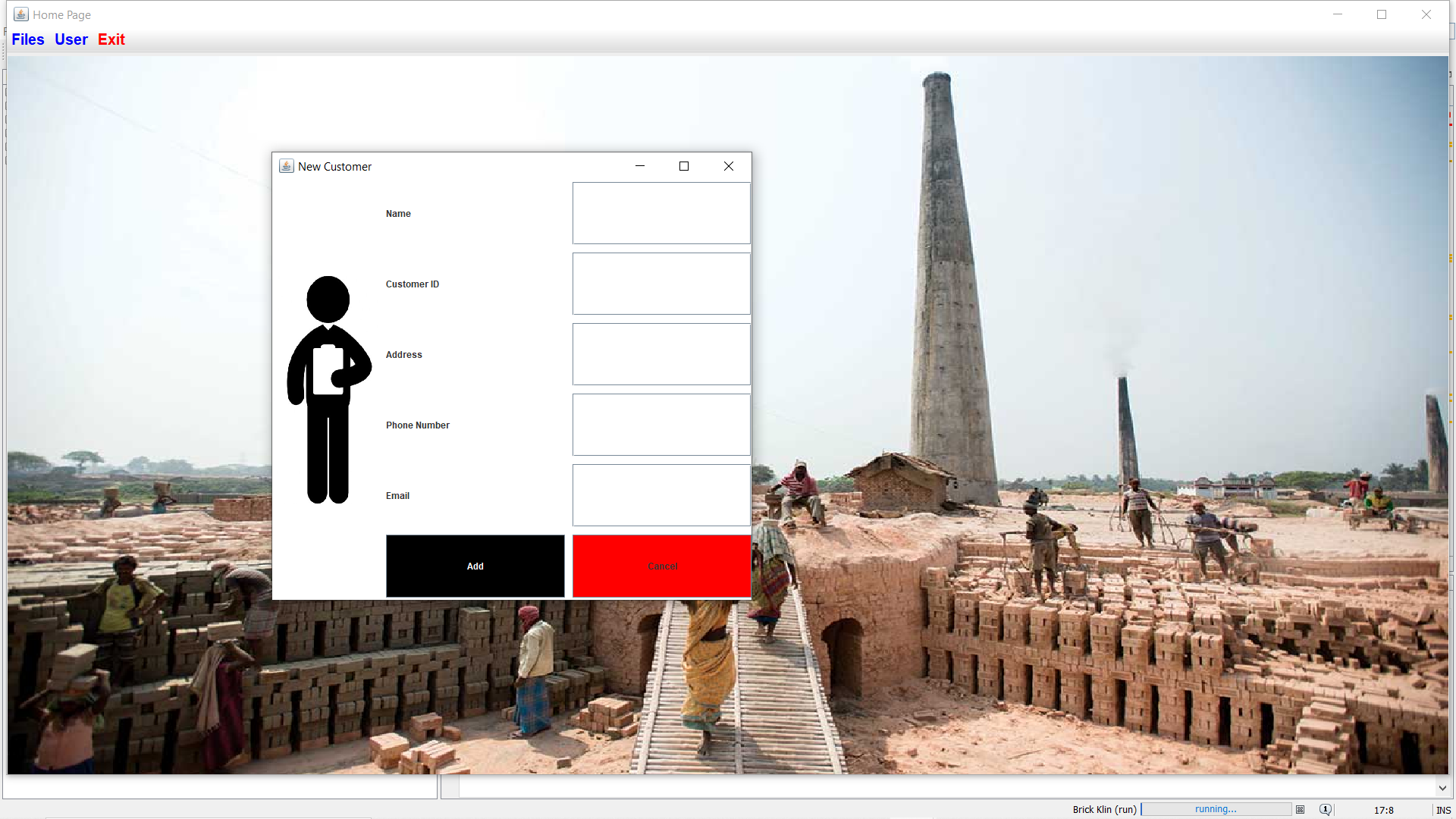
Task: Click the red Exit menu
Action: pos(111,39)
